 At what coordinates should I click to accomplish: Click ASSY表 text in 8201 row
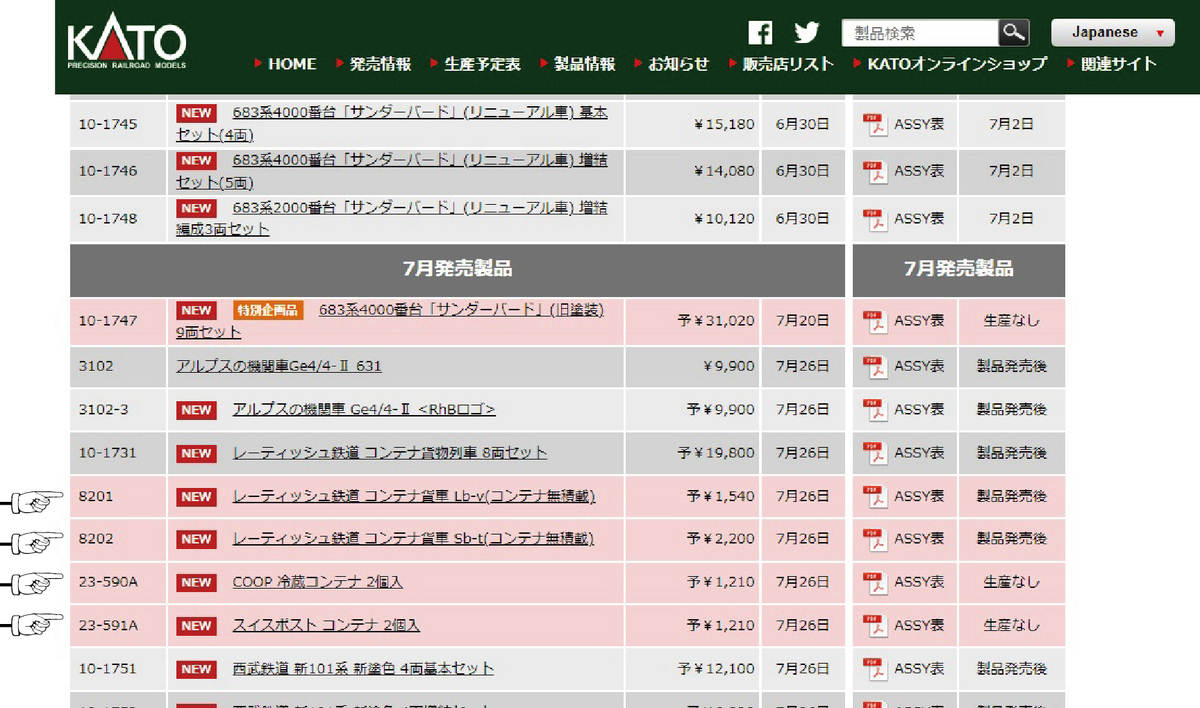click(x=919, y=496)
